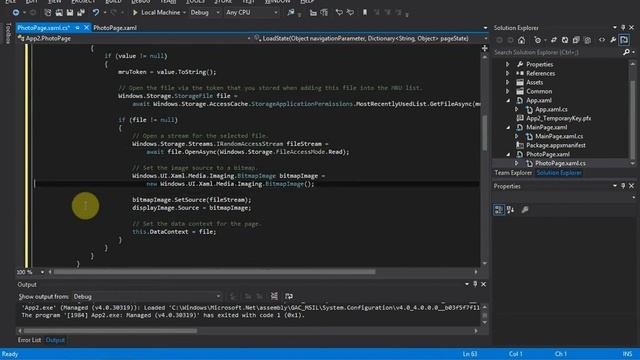Screen dimensions: 640x360
Task: Click the View Code icon
Action: [x=602, y=40]
